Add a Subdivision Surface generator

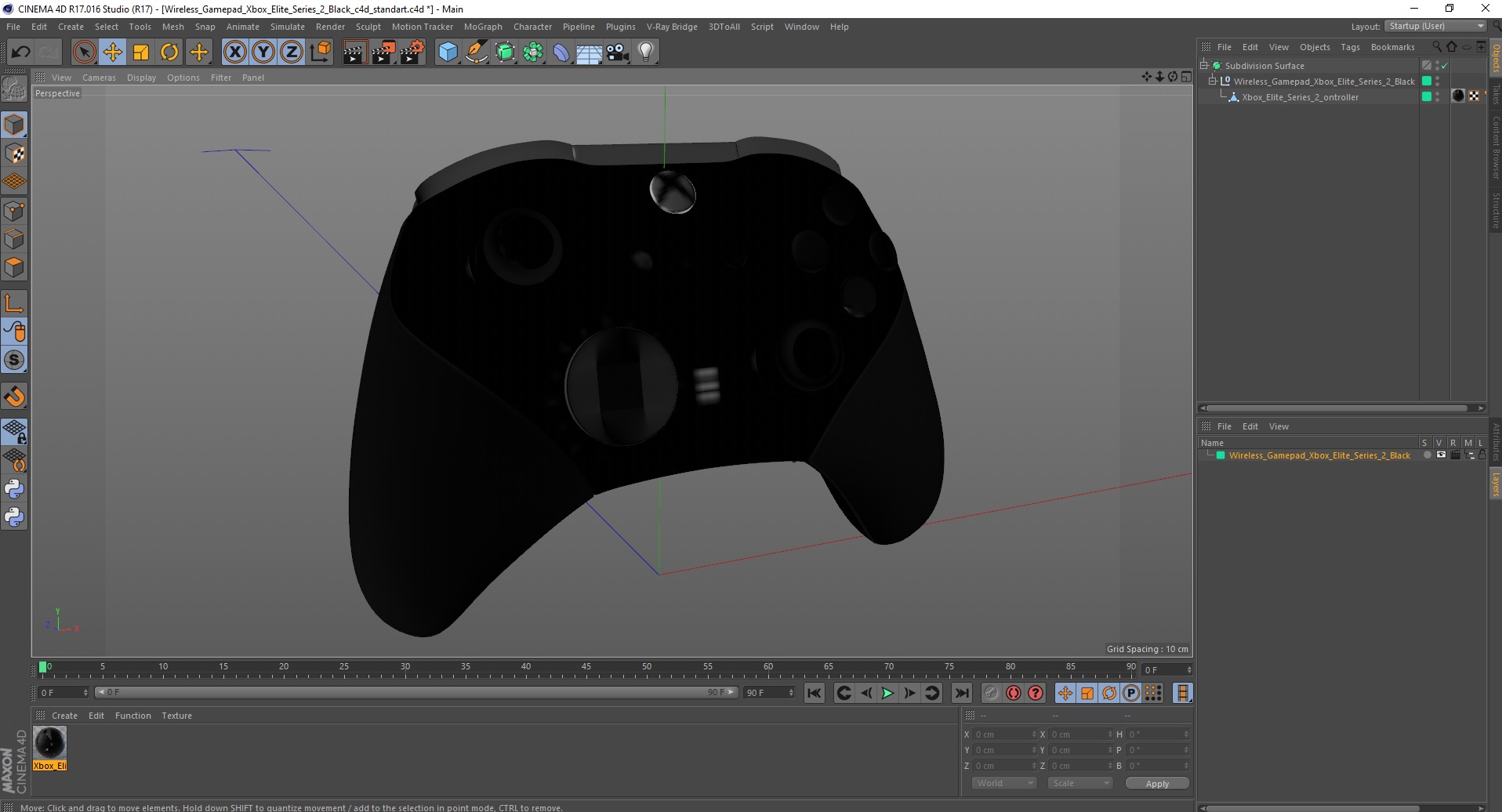tap(505, 53)
